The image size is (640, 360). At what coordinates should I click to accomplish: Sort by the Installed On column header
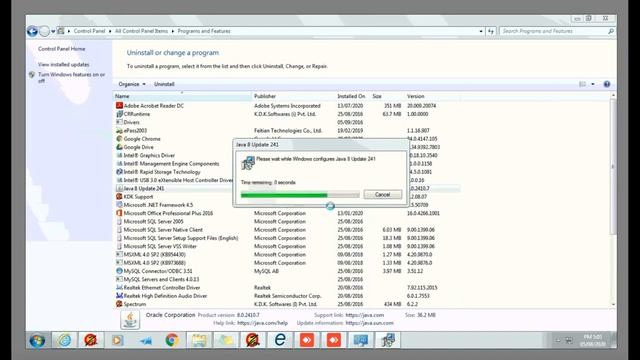pos(352,96)
